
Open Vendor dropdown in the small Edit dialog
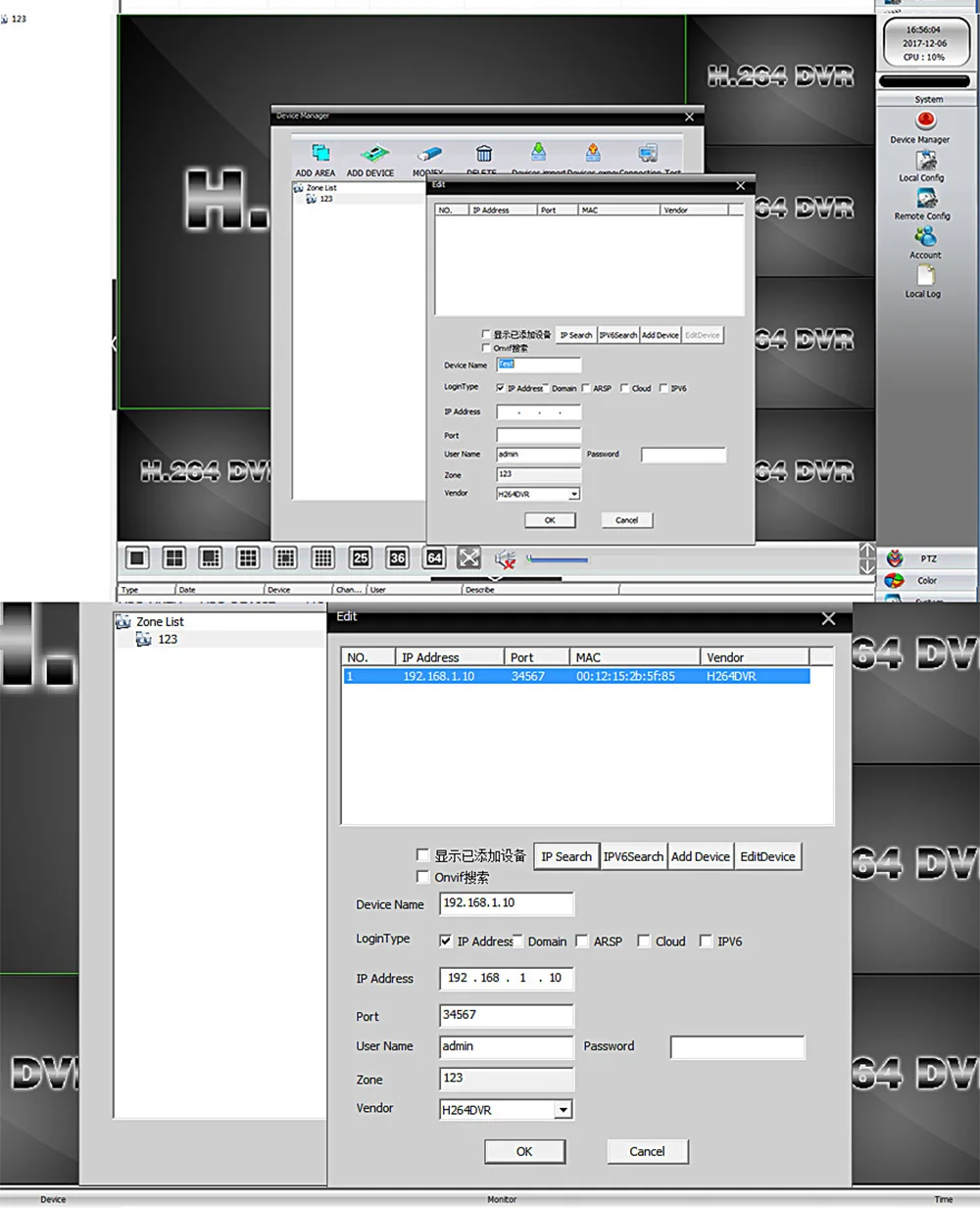tap(574, 495)
